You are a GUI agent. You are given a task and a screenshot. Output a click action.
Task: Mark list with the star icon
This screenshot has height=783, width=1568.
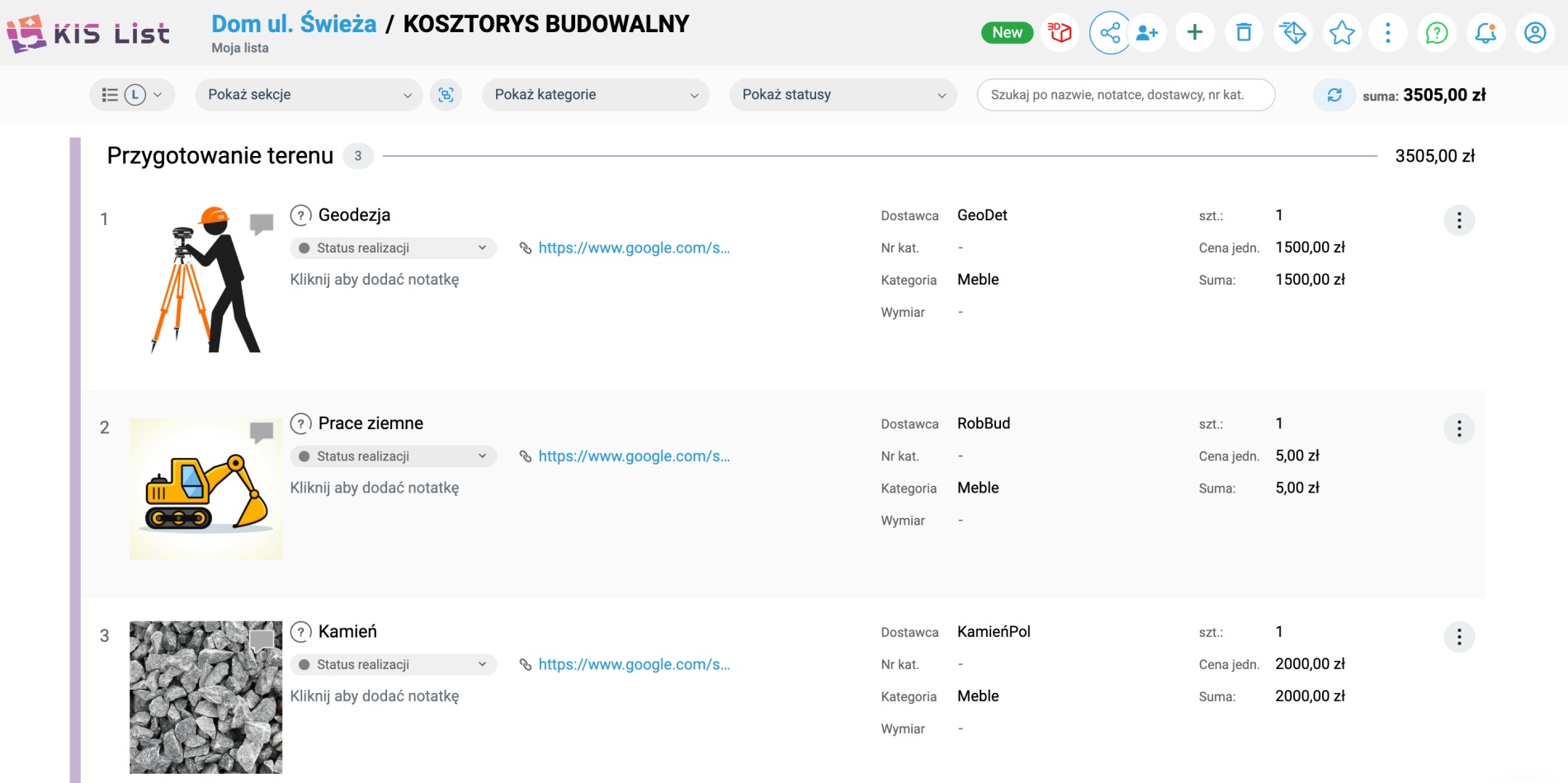1342,33
